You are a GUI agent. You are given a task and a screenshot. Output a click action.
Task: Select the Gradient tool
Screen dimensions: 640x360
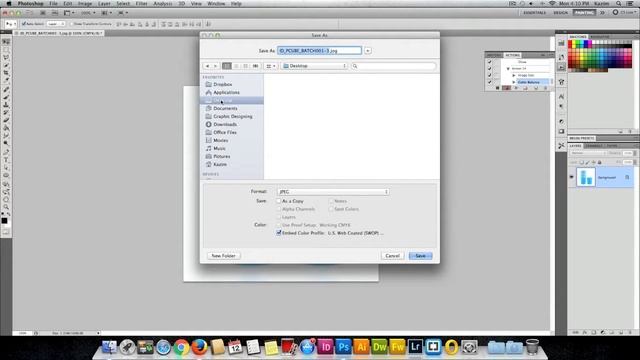tap(6, 128)
